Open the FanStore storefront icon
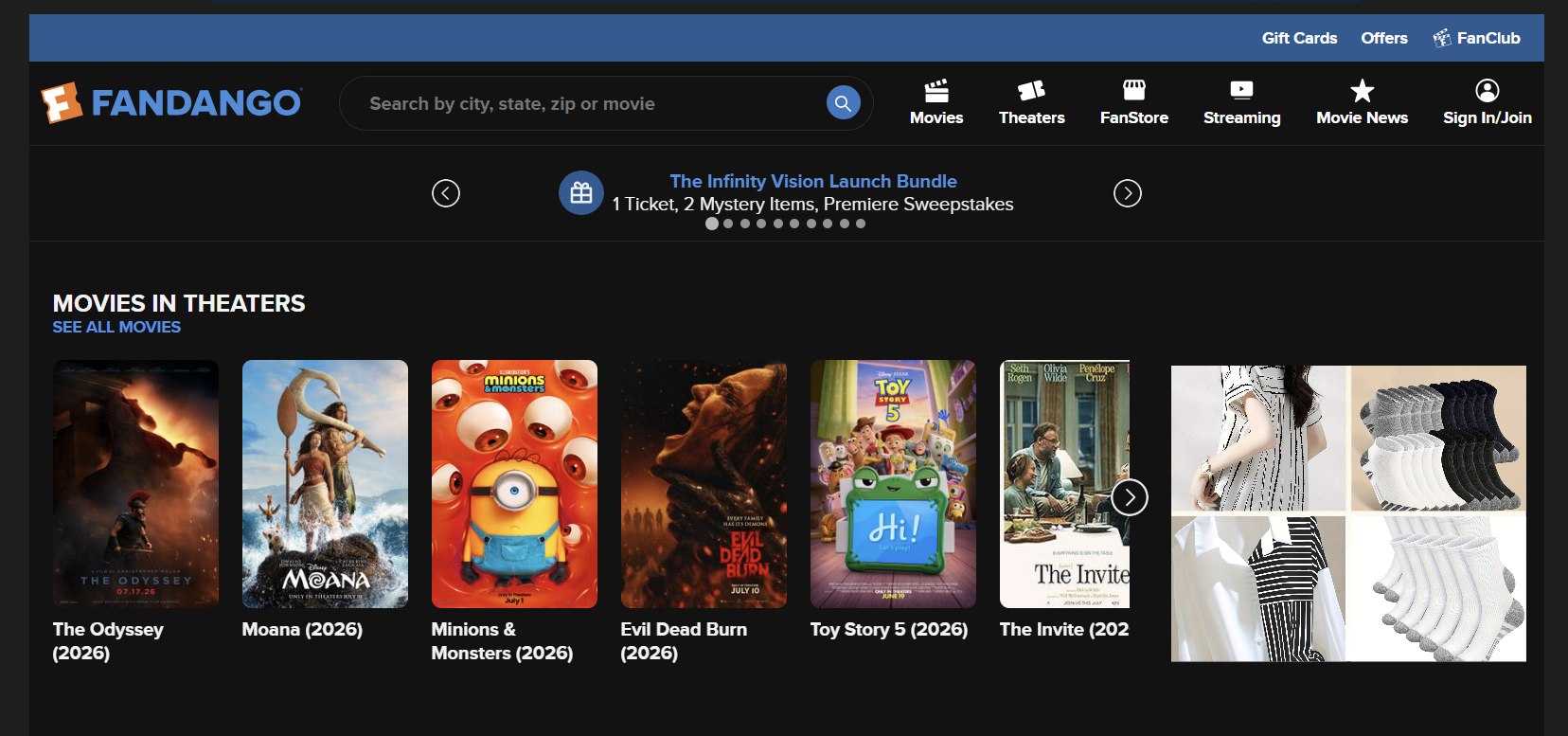The height and width of the screenshot is (736, 1568). coord(1133,90)
